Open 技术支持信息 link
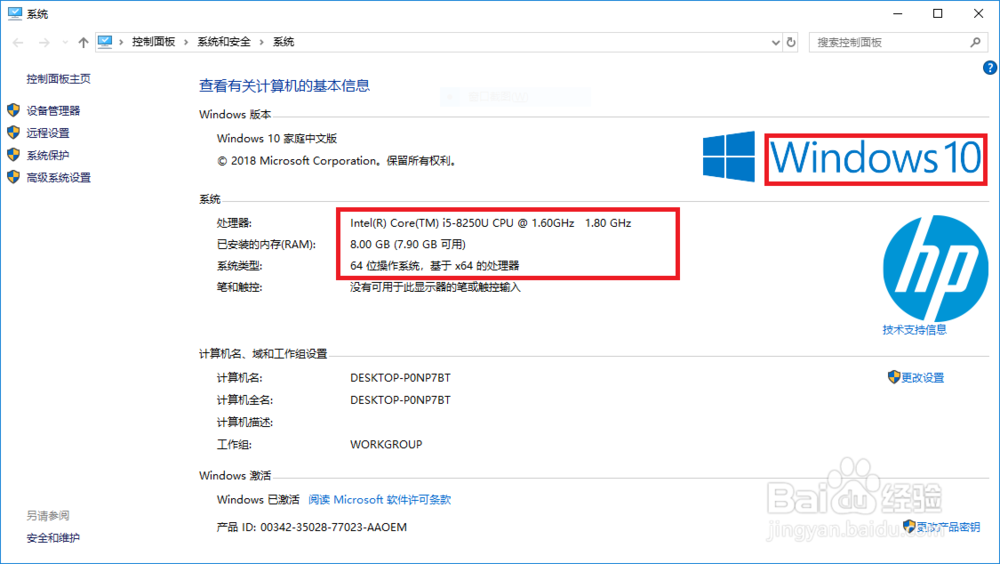 click(915, 330)
